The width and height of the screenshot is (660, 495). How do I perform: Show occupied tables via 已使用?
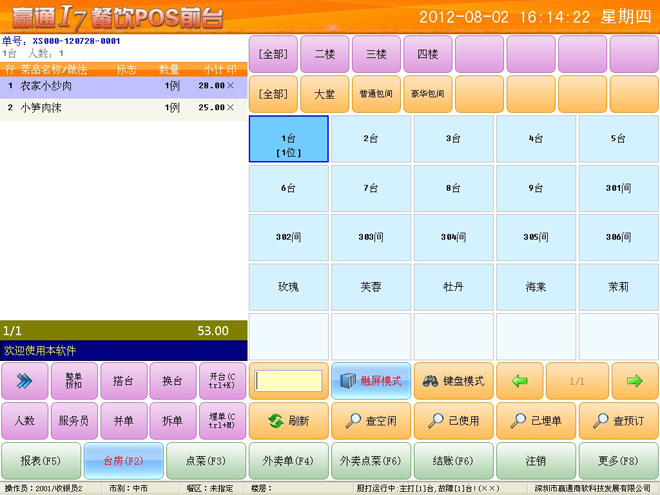click(453, 421)
